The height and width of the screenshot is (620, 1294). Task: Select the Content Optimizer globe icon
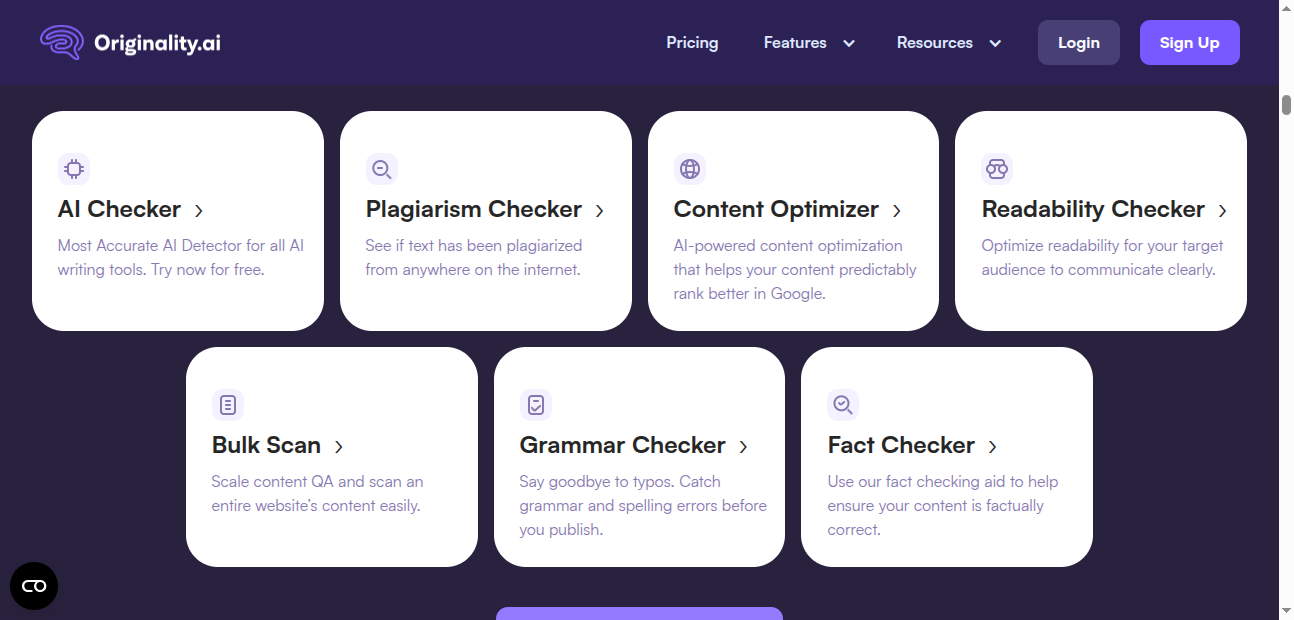tap(690, 169)
